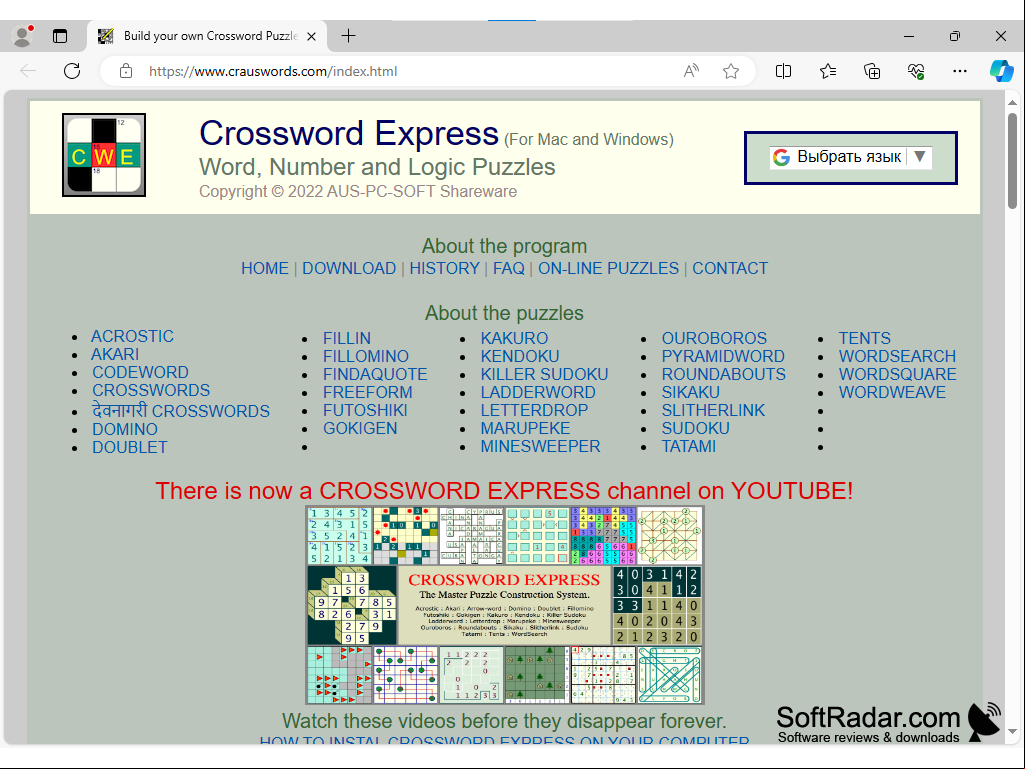The width and height of the screenshot is (1025, 769).
Task: Open the tab actions menu icon
Action: (x=59, y=36)
